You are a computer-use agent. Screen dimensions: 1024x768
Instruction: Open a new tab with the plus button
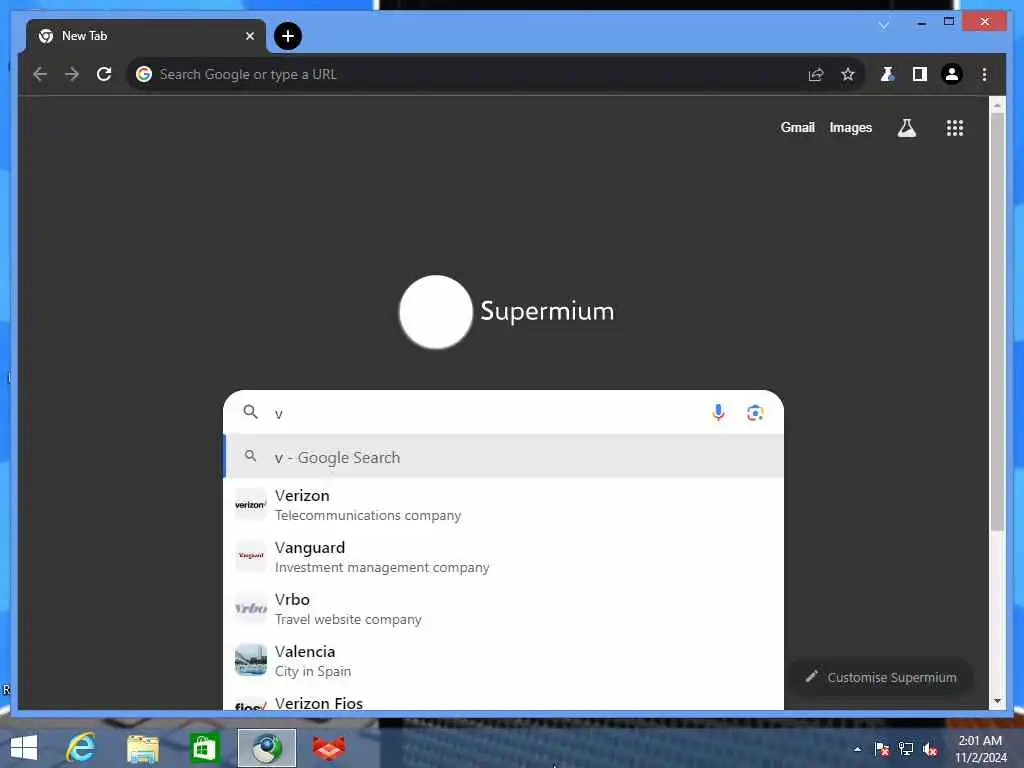point(288,36)
